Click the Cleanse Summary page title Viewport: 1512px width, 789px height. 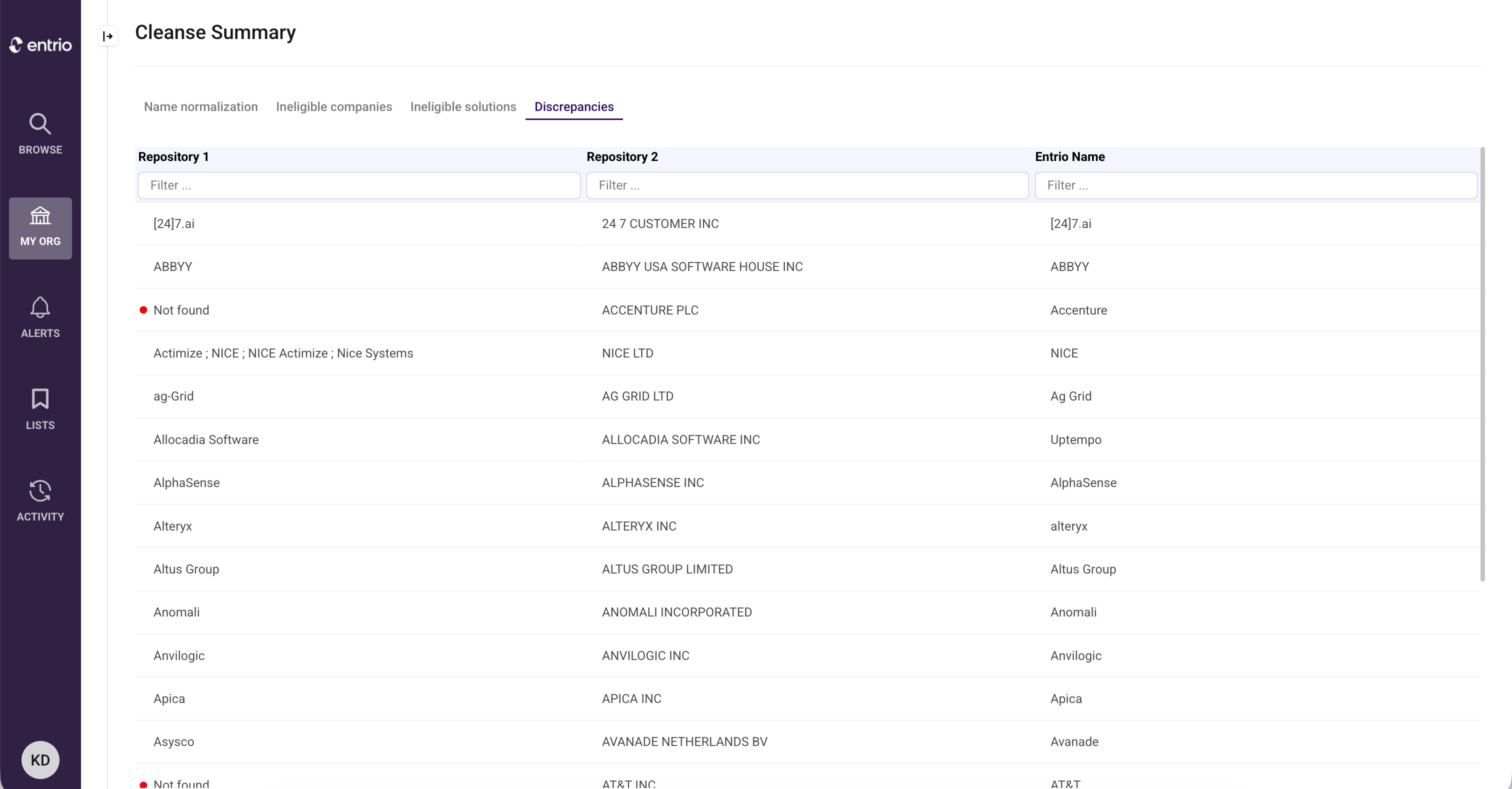(215, 32)
